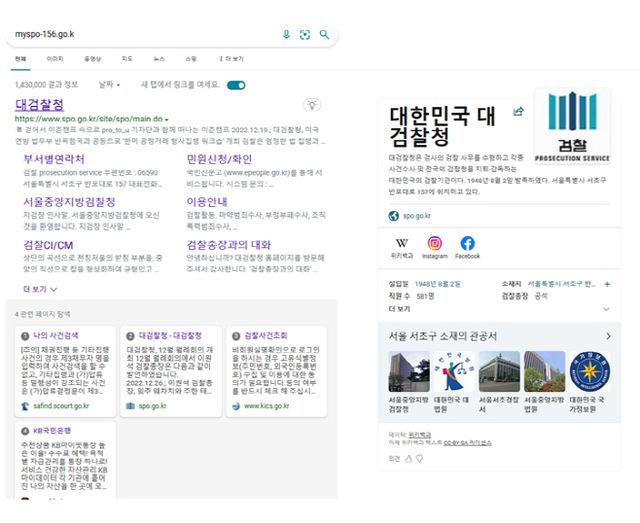
Task: Toggle the open links in new tab switch
Action: pyautogui.click(x=236, y=85)
